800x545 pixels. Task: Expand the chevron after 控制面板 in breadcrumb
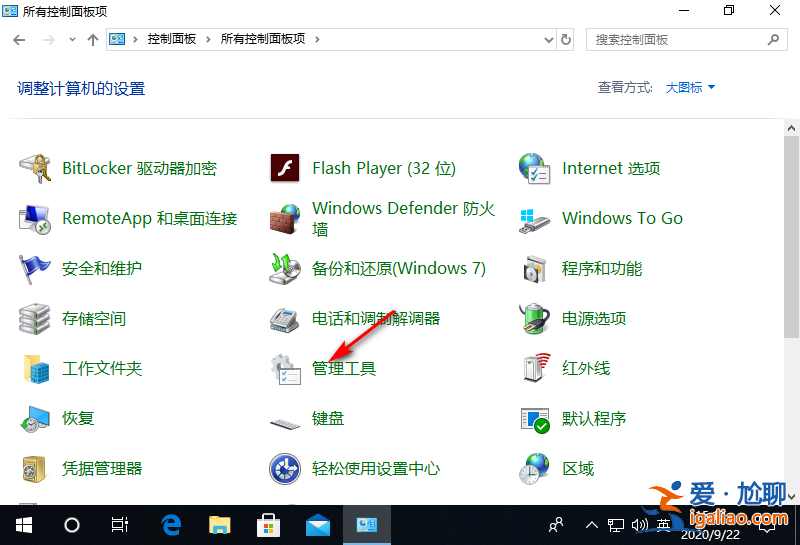coord(208,39)
